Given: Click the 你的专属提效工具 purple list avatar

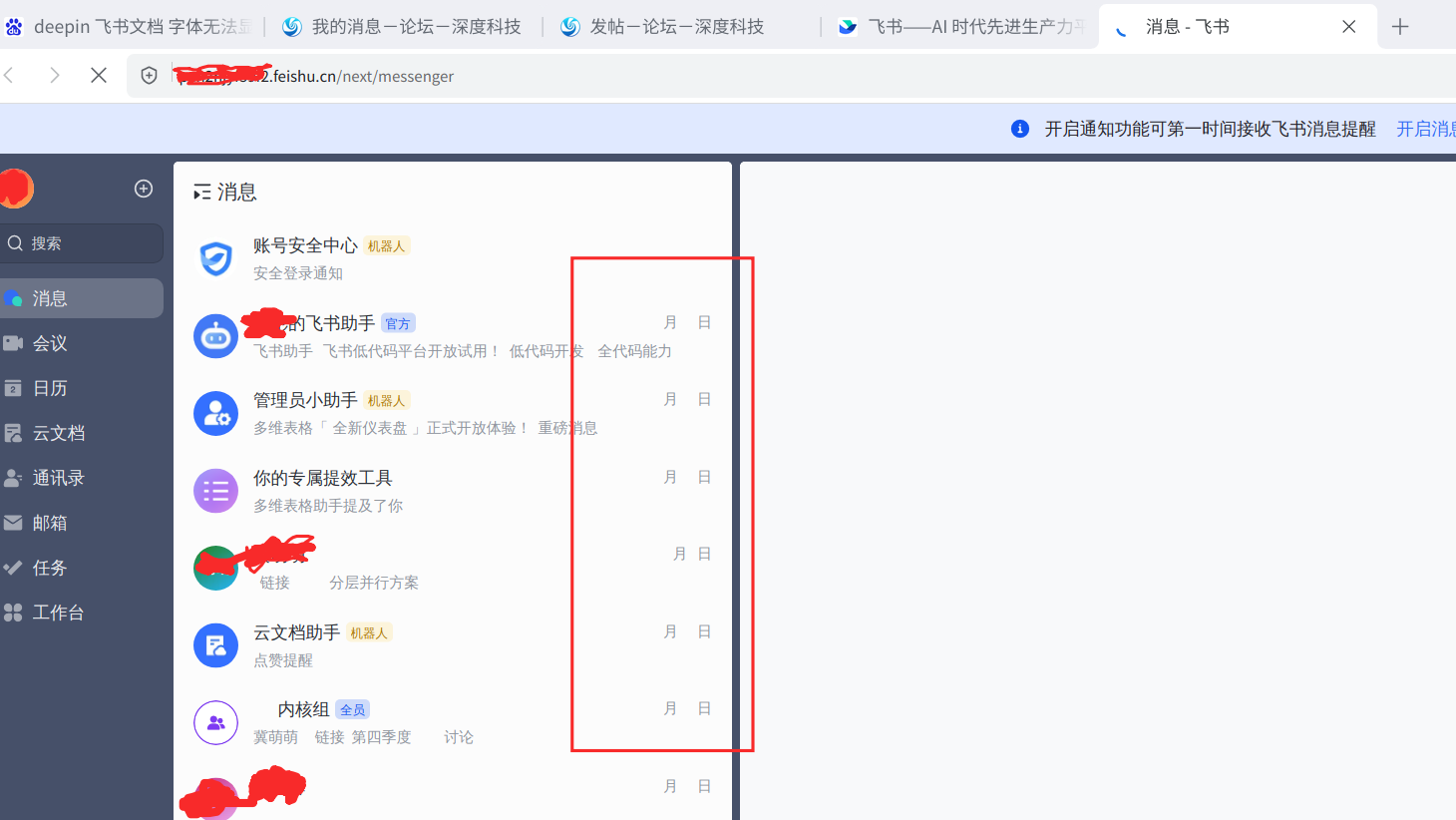Looking at the screenshot, I should (215, 491).
